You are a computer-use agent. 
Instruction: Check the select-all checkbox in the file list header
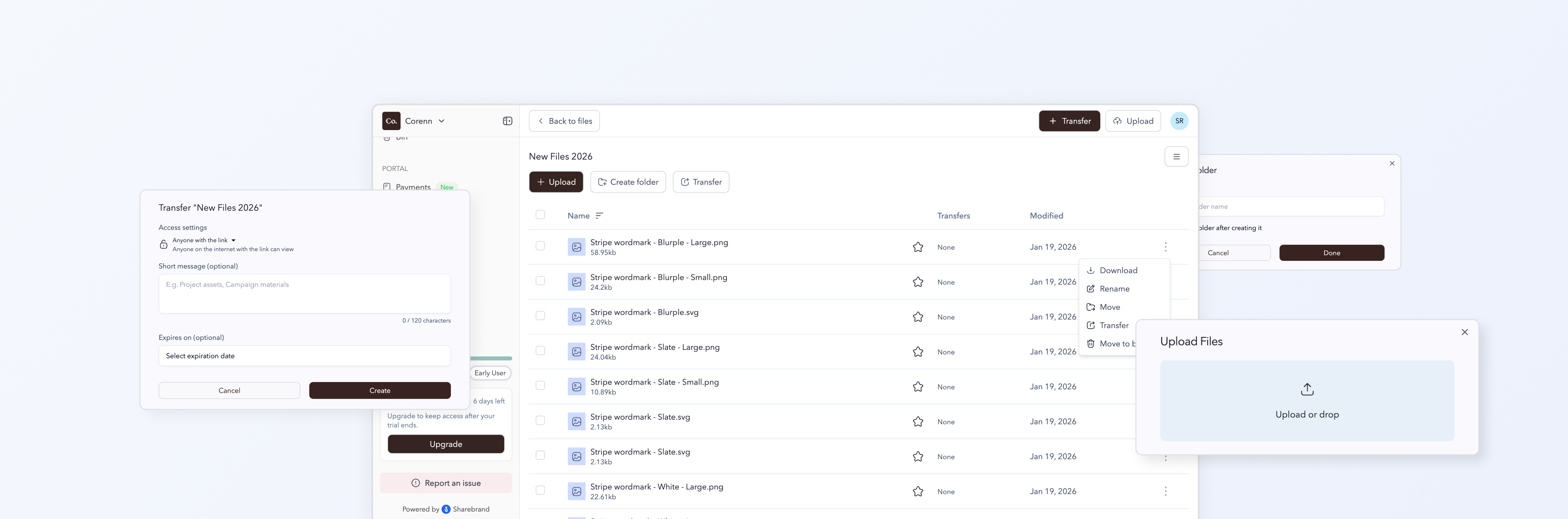click(541, 215)
